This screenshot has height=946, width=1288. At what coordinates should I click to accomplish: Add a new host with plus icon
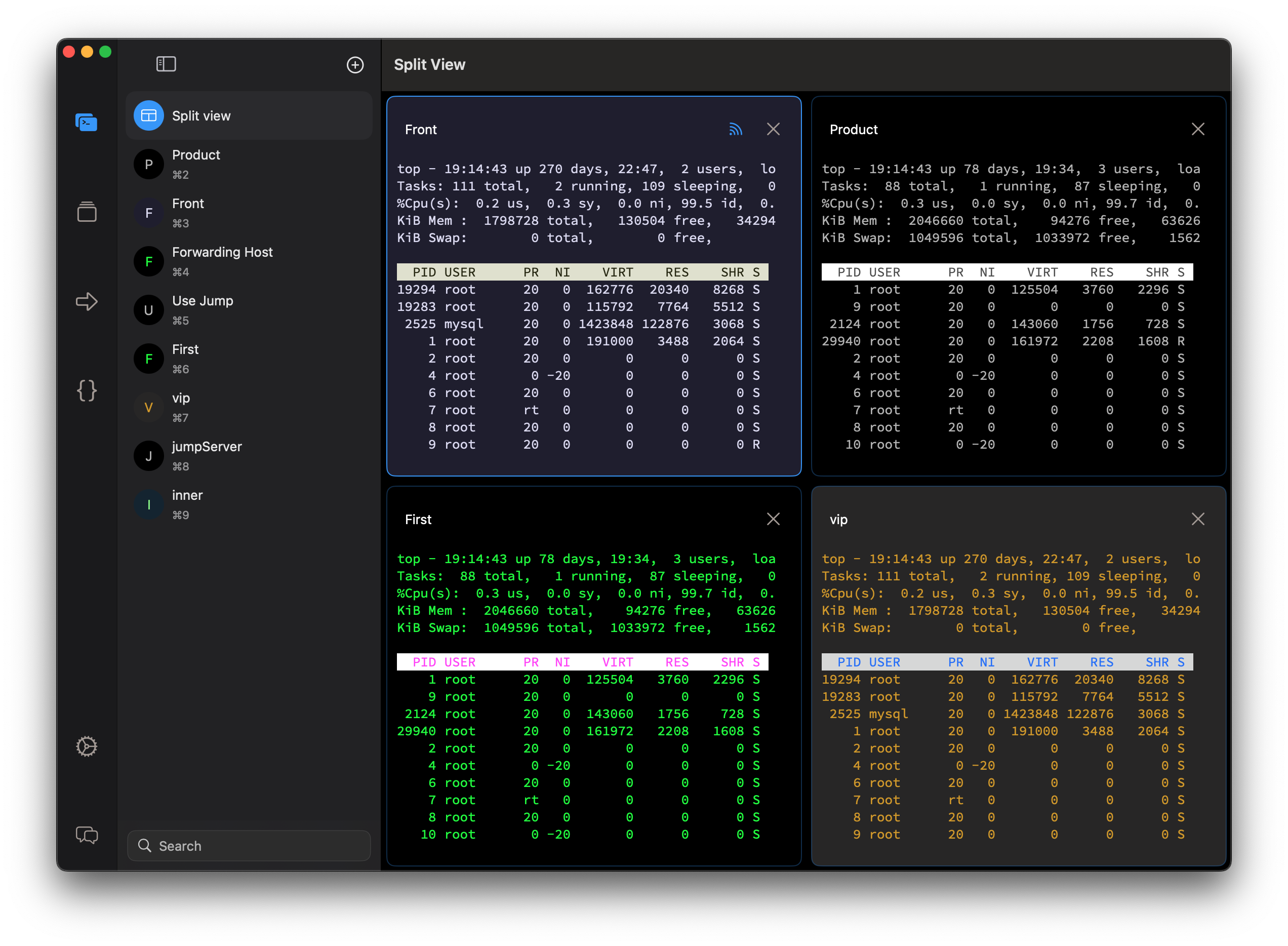pyautogui.click(x=355, y=65)
